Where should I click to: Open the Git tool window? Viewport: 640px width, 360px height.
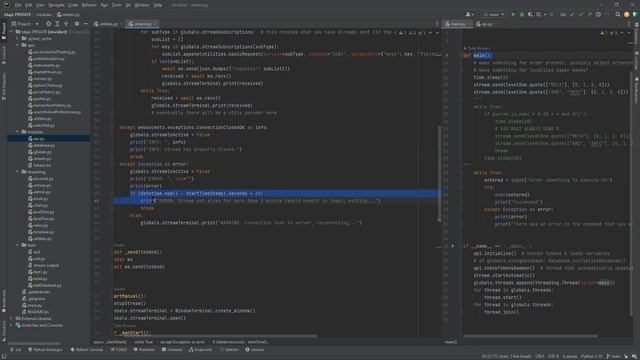point(16,350)
